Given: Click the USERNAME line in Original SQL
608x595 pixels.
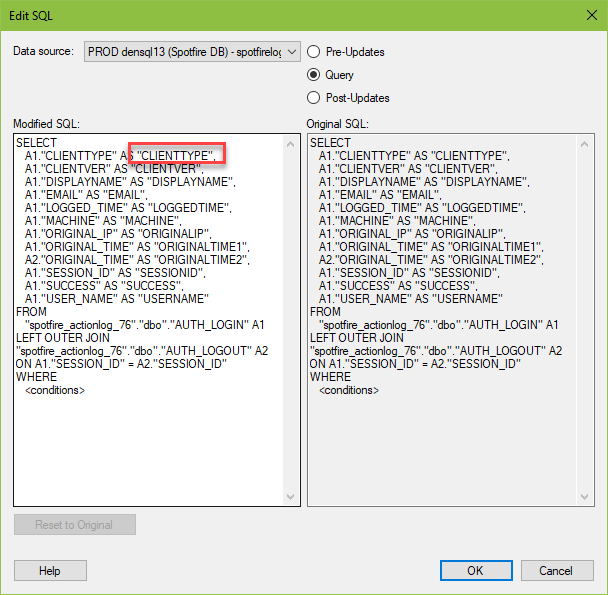Looking at the screenshot, I should click(411, 299).
